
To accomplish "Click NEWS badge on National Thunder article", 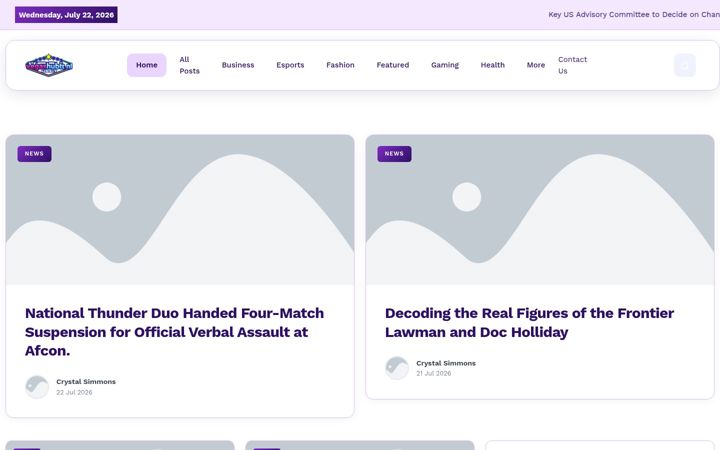I will click(x=34, y=154).
